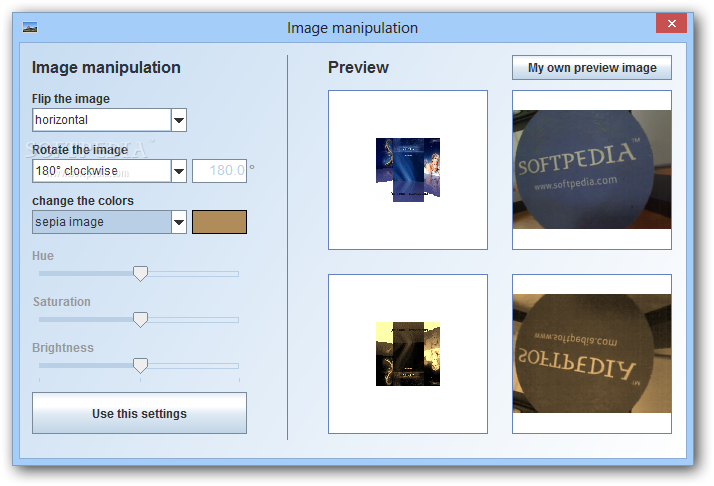Select the original blue collage preview thumbnail
Viewport: 714px width, 486px height.
click(x=408, y=170)
